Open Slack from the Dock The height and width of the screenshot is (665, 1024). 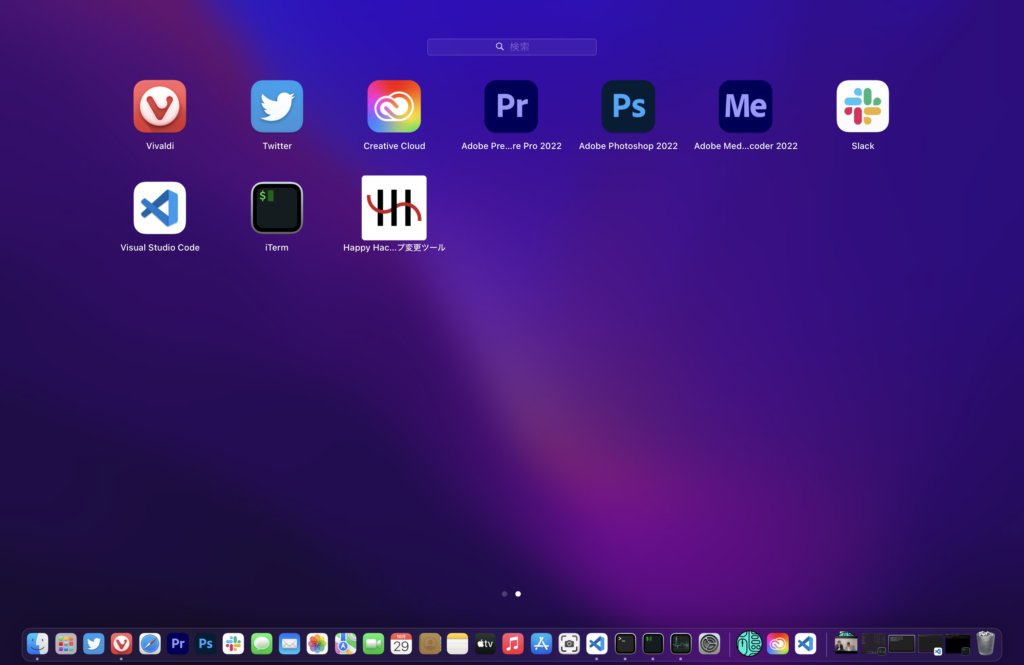[x=233, y=644]
